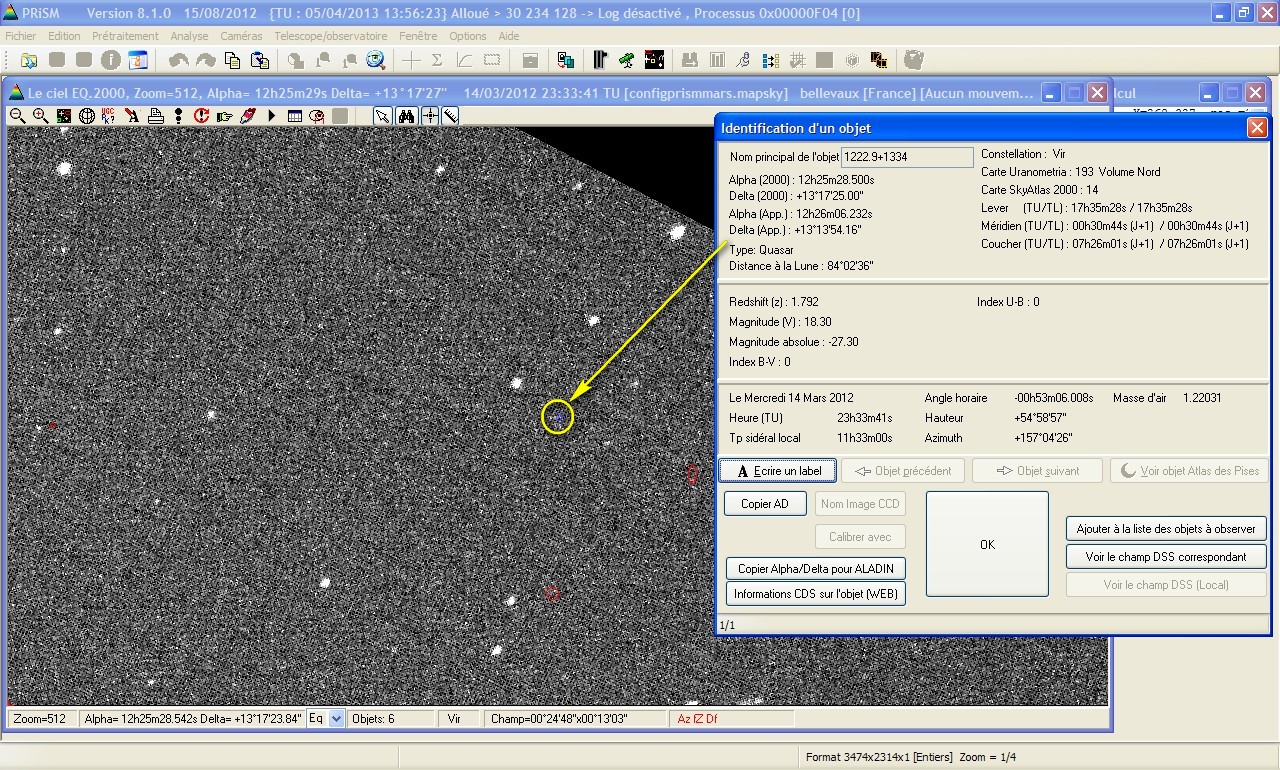Screen dimensions: 1280x770
Task: Click Copier Alpha/Delta pour ALADIN
Action: point(816,569)
